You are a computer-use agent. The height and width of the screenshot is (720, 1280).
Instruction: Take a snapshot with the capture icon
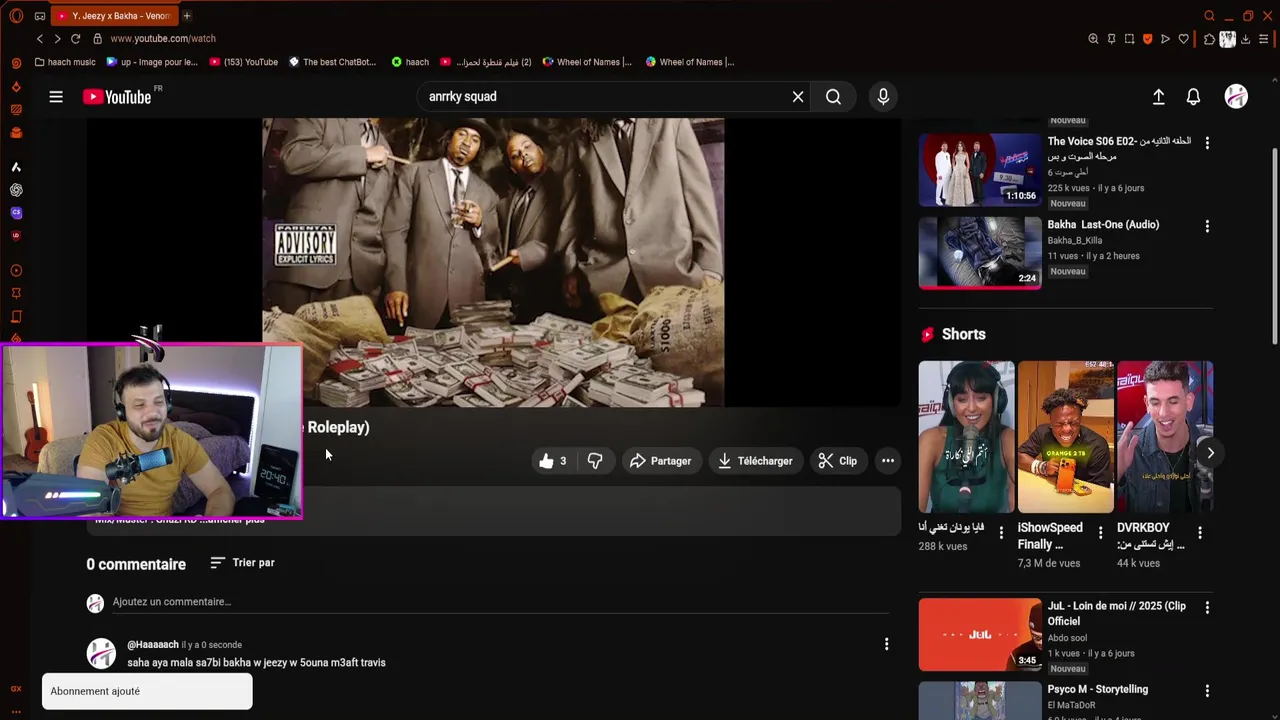pyautogui.click(x=1129, y=39)
